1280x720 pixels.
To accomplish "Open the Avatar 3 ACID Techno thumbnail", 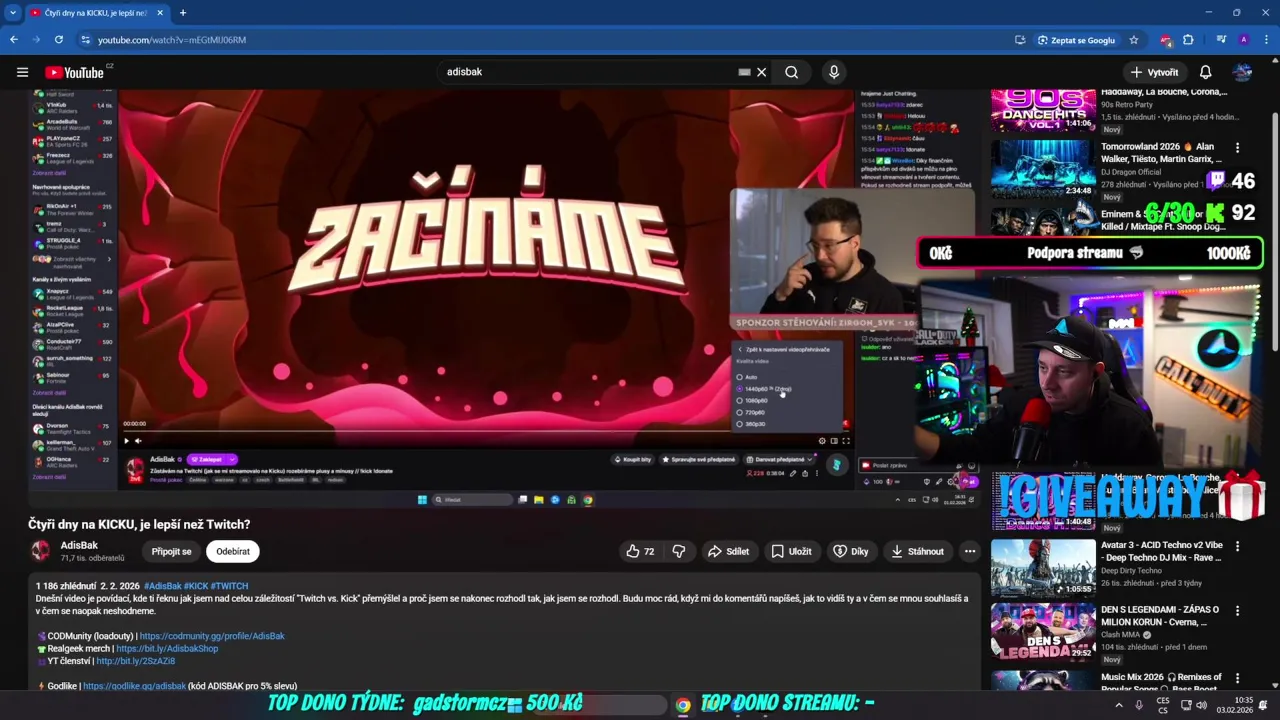I will tap(1043, 568).
